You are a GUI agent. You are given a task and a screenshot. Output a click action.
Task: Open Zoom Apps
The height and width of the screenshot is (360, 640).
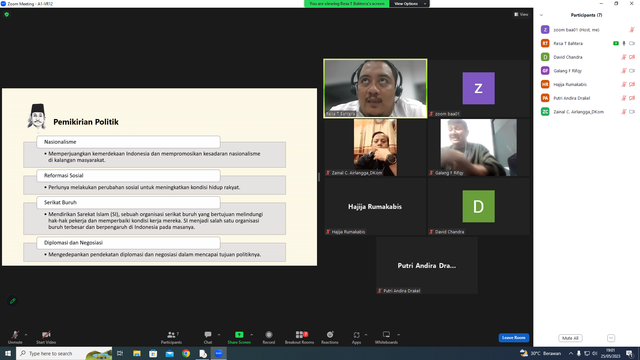coord(356,337)
